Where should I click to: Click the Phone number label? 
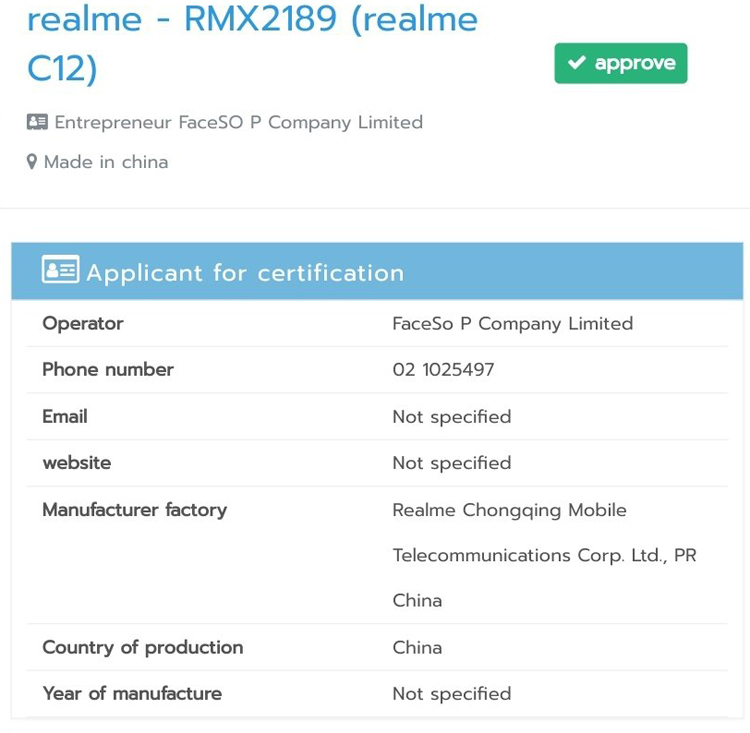tap(108, 369)
